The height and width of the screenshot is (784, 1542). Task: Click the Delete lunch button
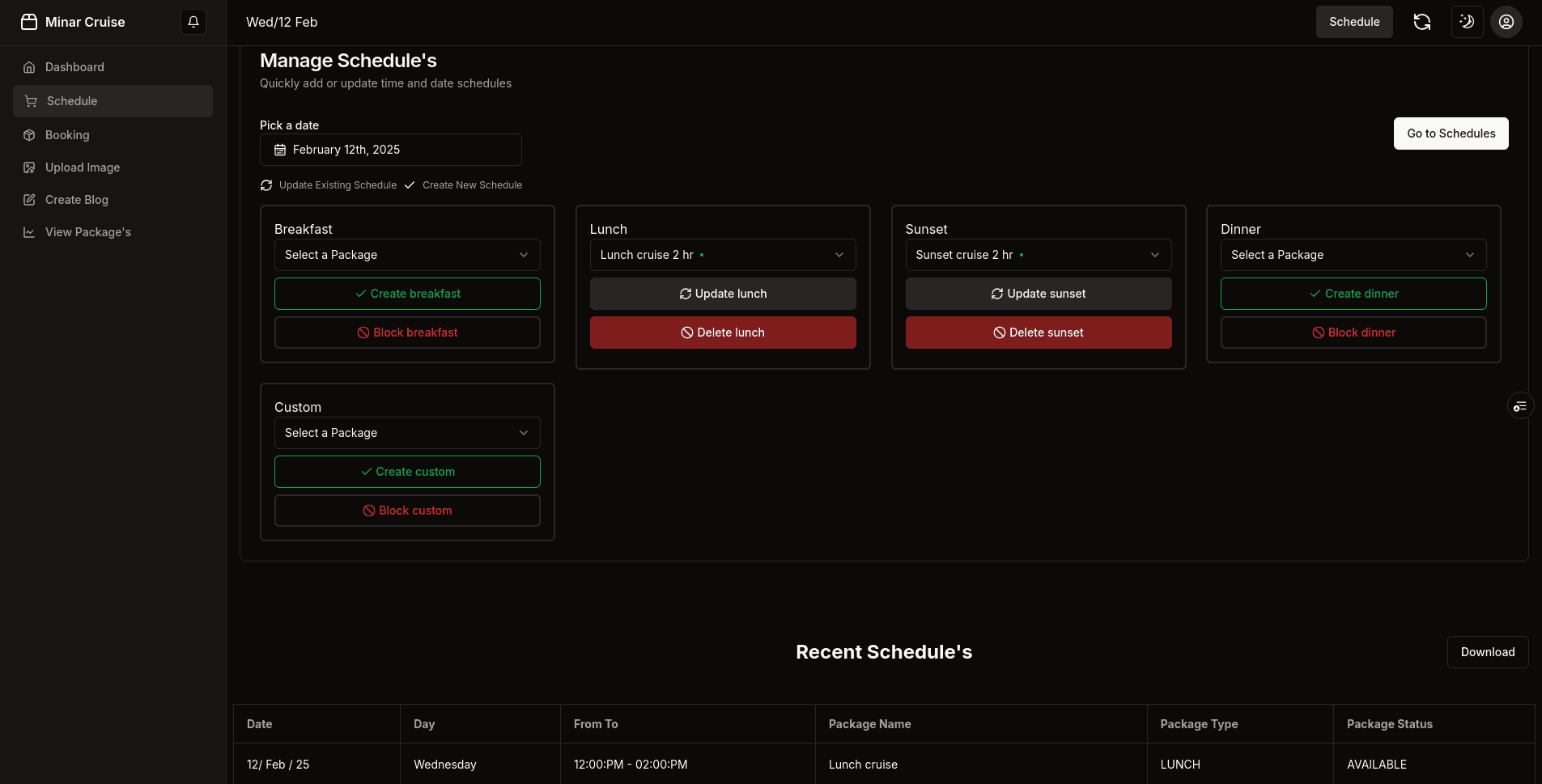(722, 333)
